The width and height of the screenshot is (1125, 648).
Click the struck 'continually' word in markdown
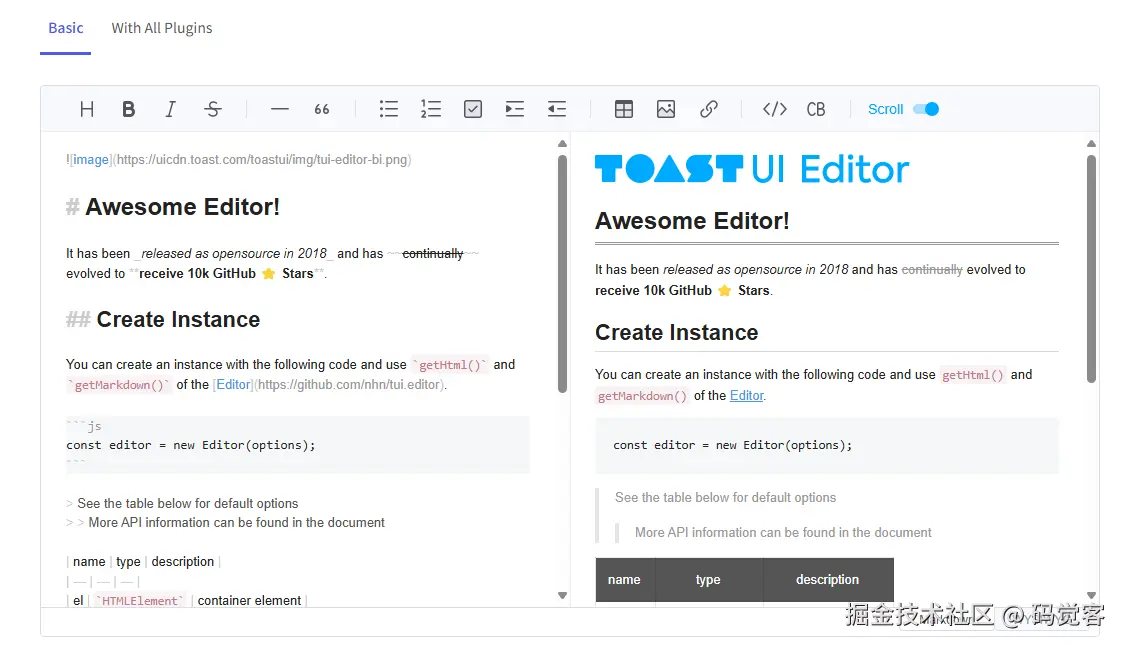[433, 253]
